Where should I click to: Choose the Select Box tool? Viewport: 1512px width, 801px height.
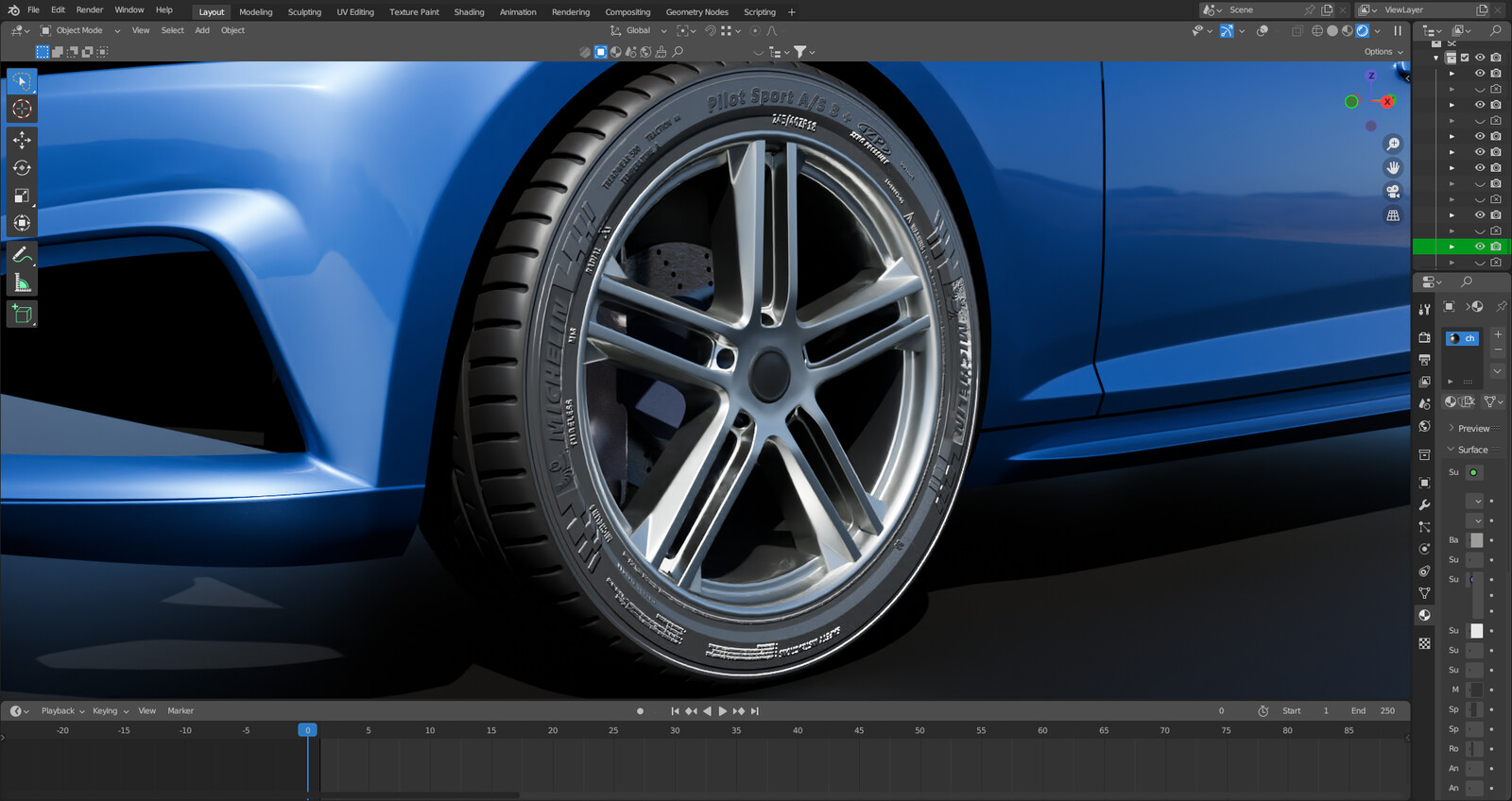(22, 81)
